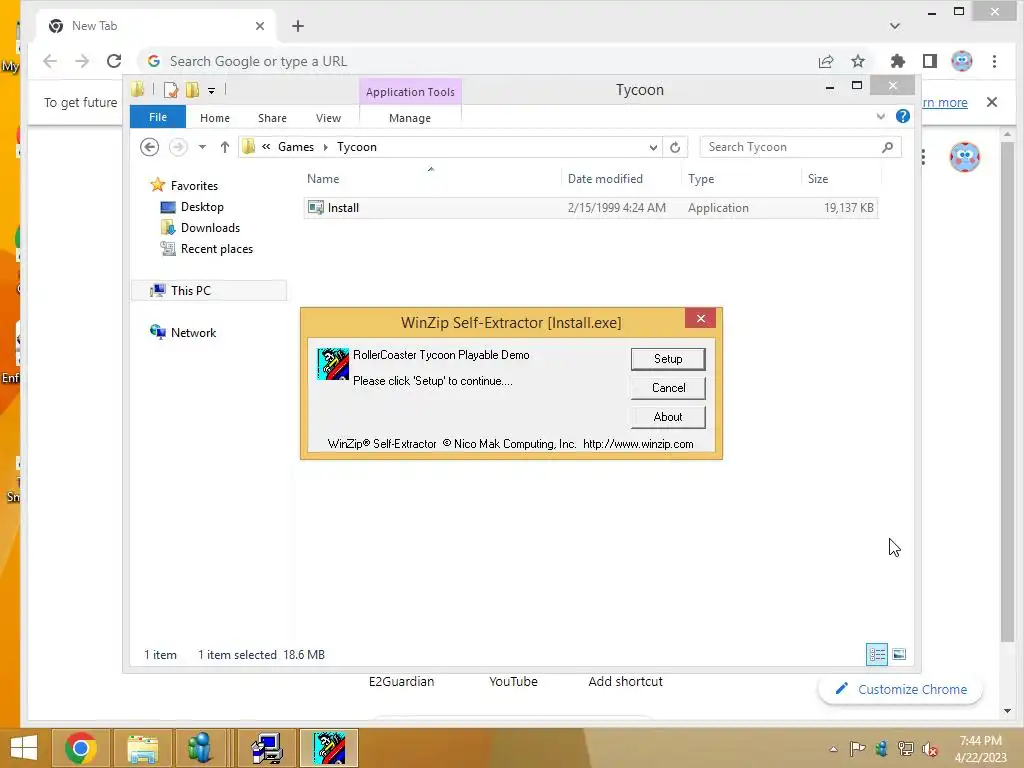Expand the address bar history dropdown
Viewport: 1024px width, 768px height.
coord(652,148)
